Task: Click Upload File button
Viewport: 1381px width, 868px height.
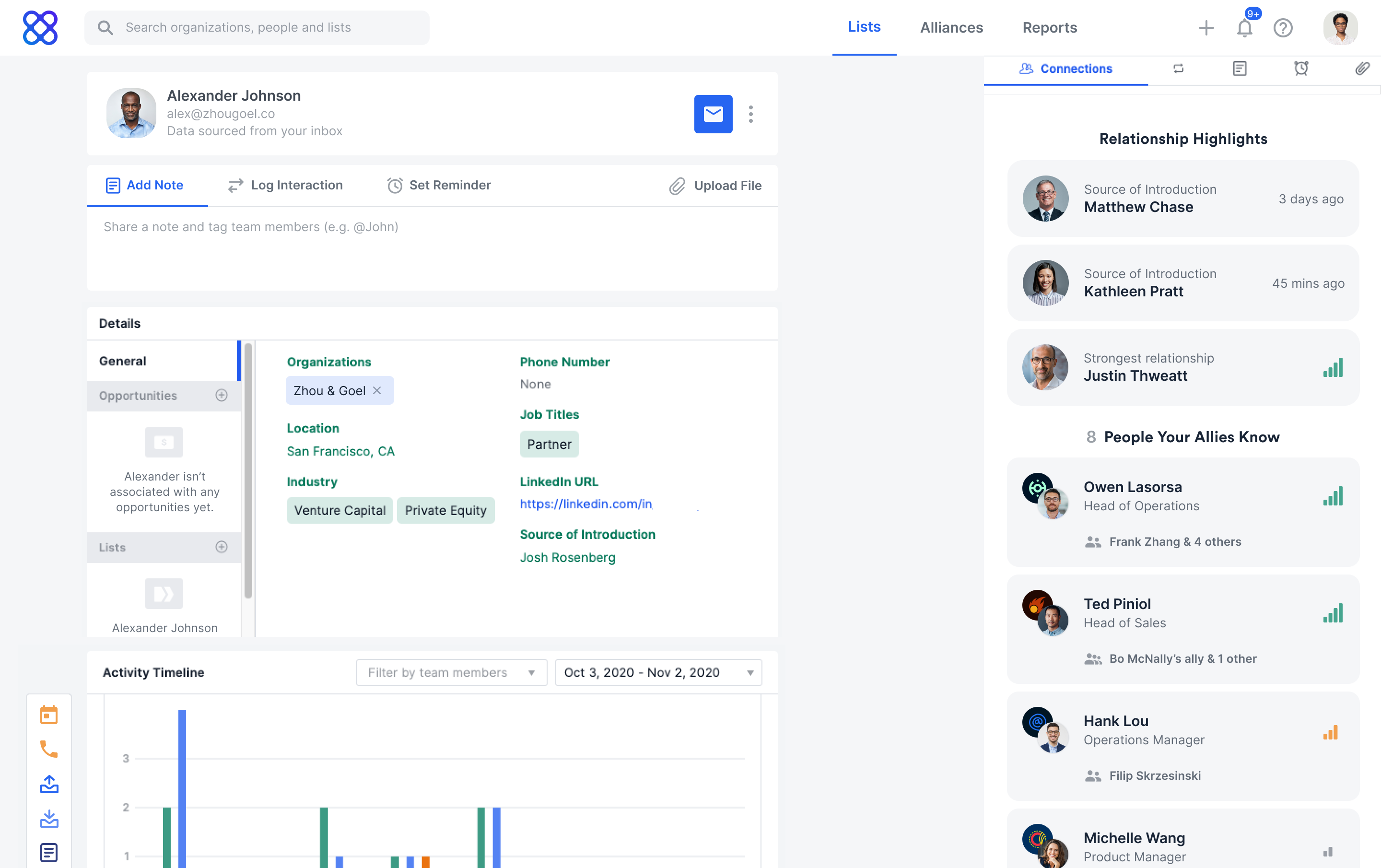Action: pos(715,185)
